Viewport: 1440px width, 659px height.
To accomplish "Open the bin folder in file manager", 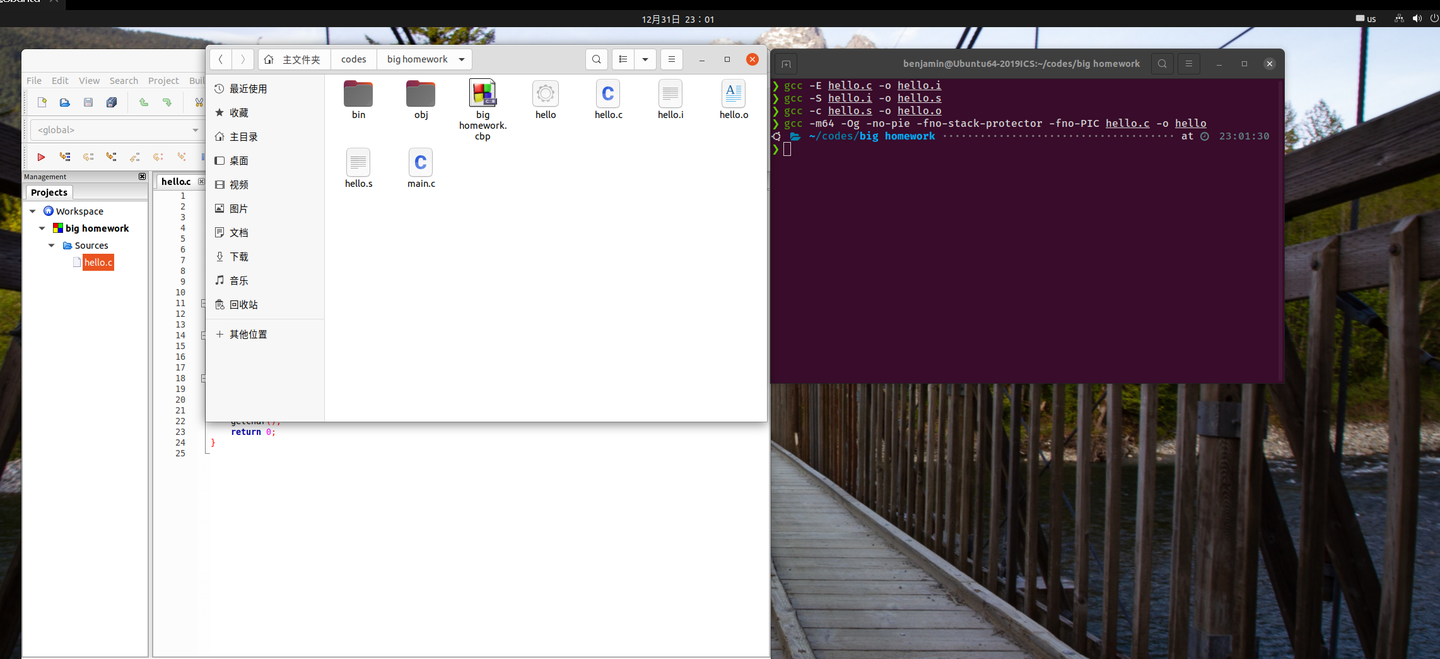I will point(358,100).
